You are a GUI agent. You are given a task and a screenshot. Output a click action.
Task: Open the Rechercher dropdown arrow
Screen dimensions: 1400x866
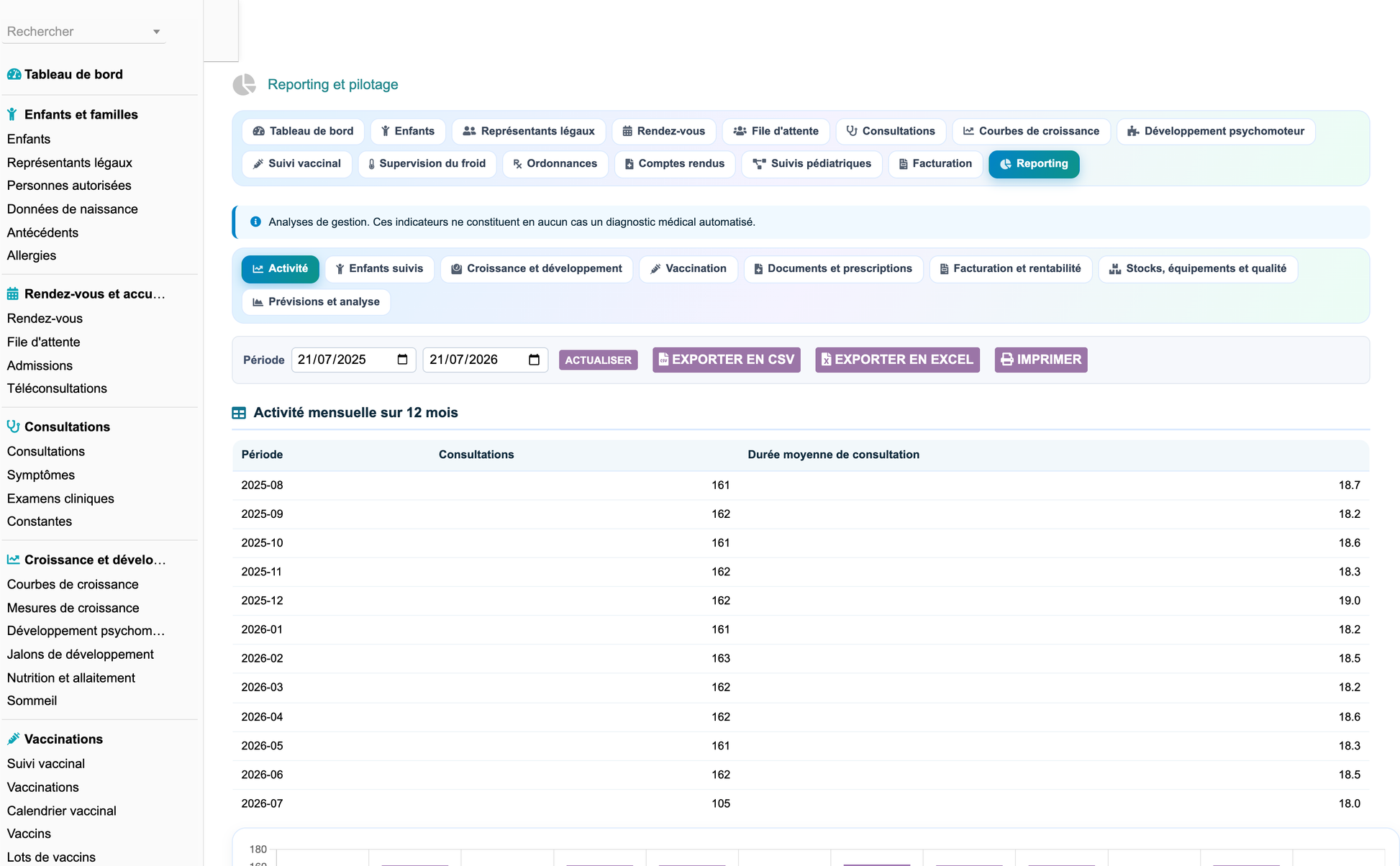click(x=156, y=32)
